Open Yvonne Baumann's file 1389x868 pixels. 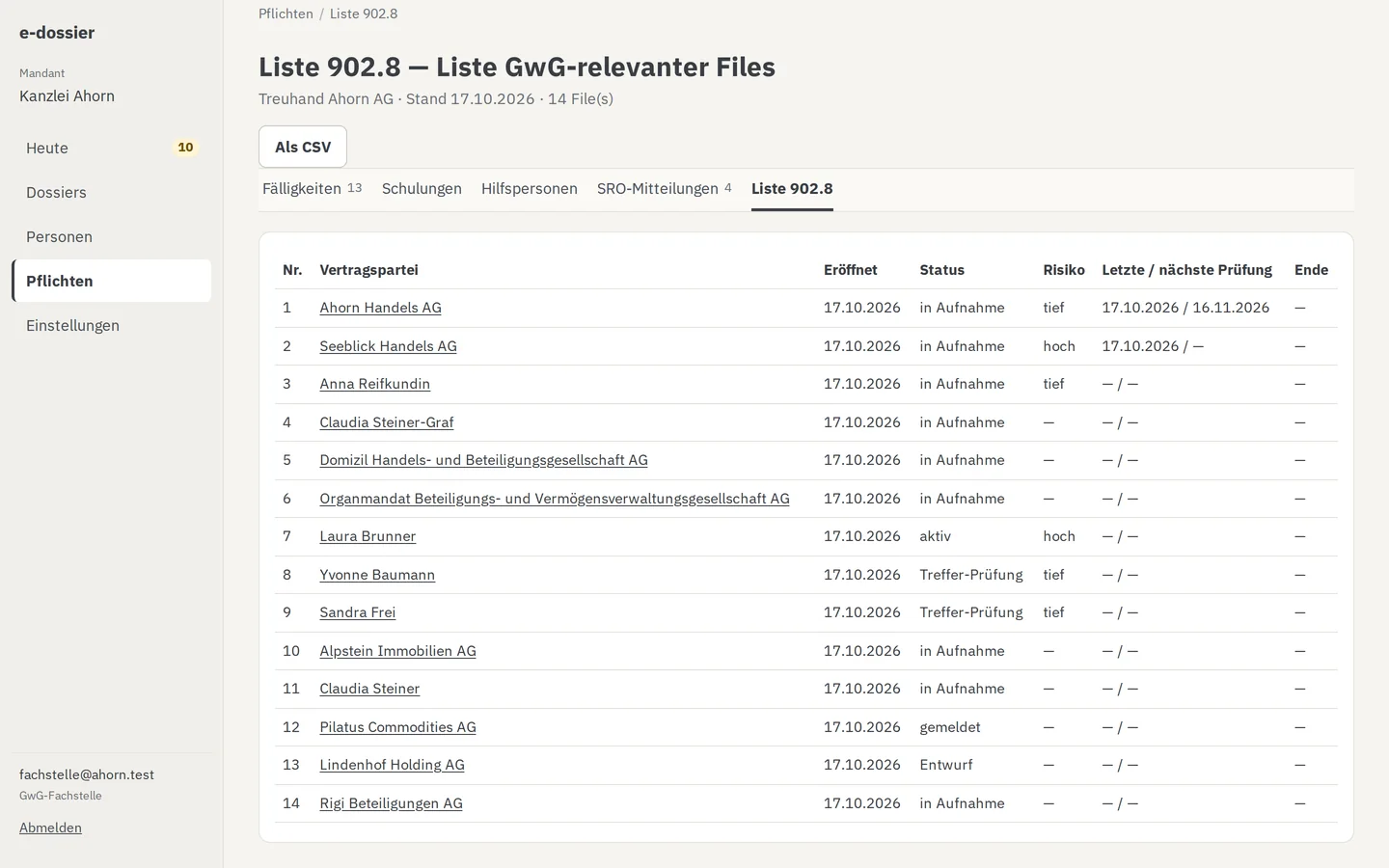coord(377,575)
